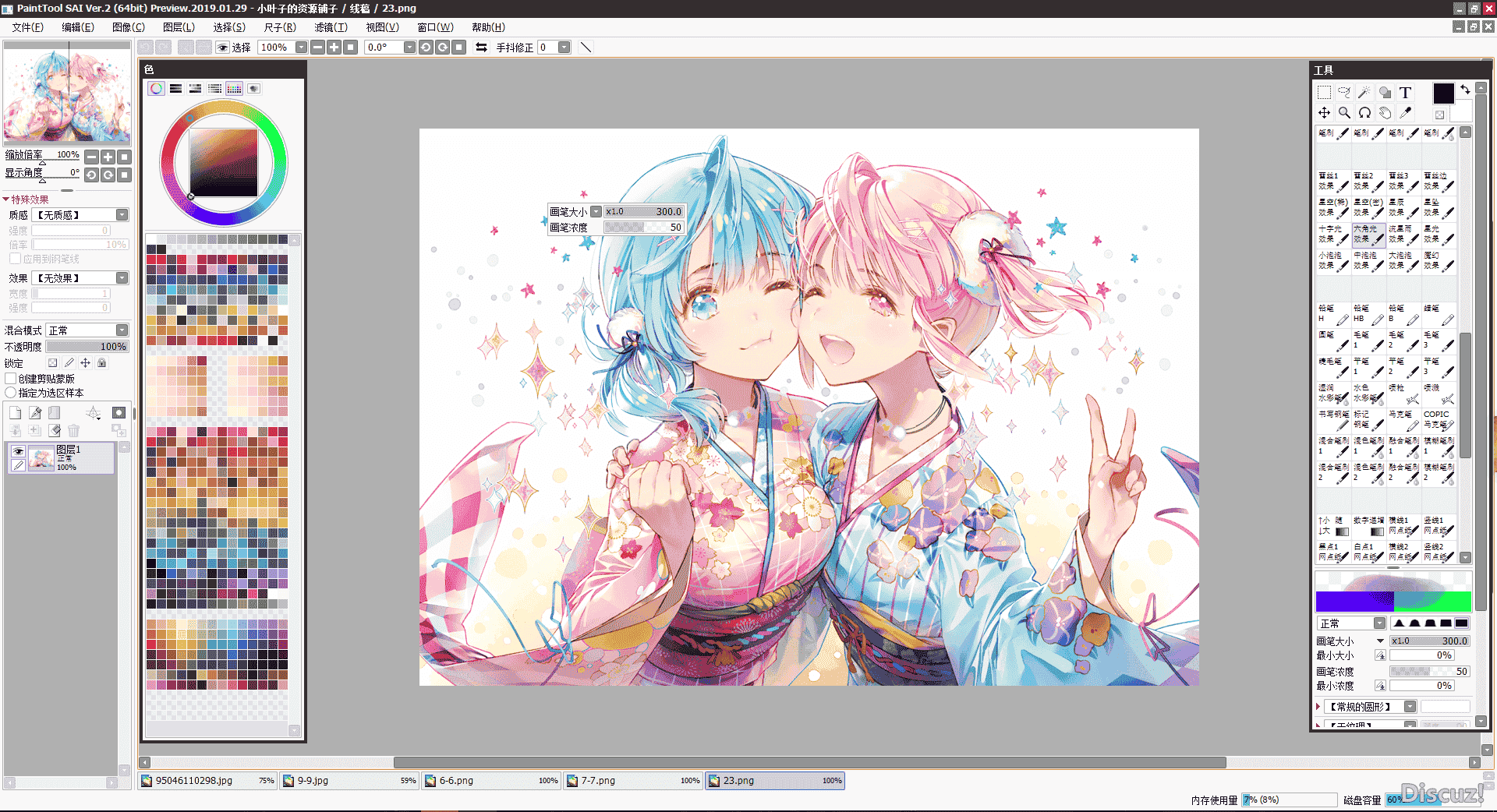Toggle lock pixel transparency button
The image size is (1497, 812).
[x=52, y=363]
